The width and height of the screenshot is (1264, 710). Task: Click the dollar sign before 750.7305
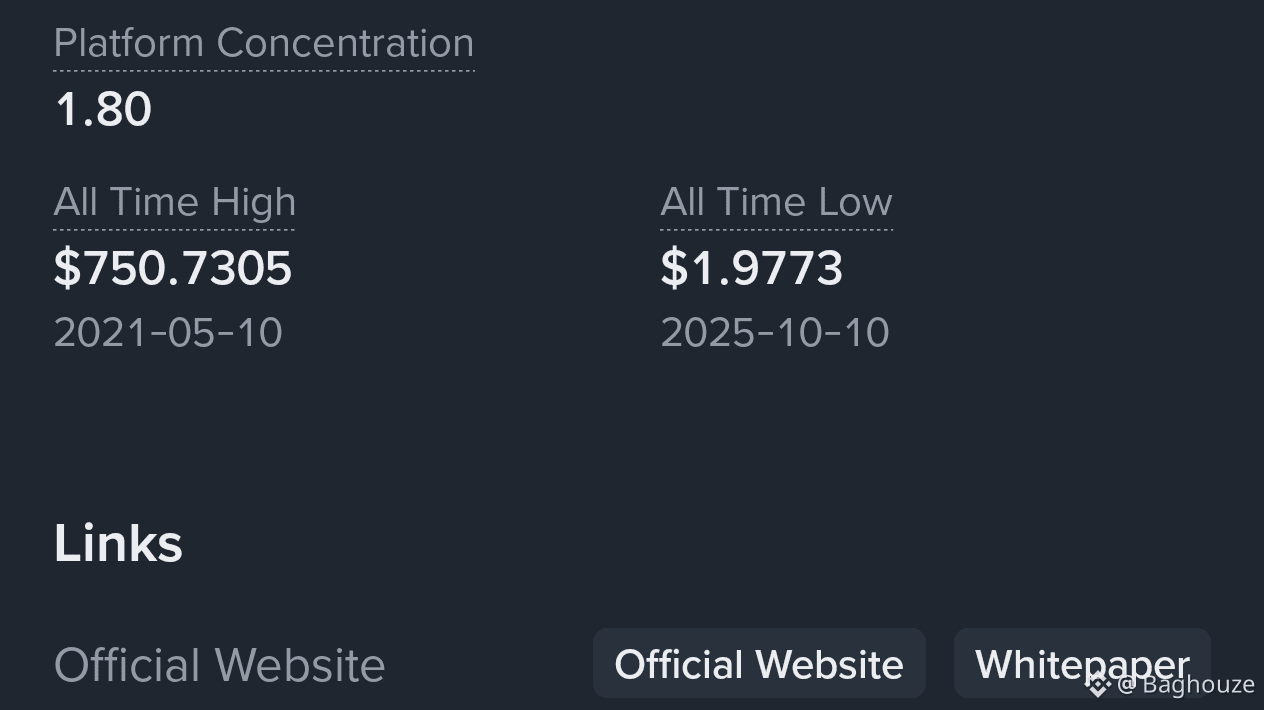click(x=66, y=268)
